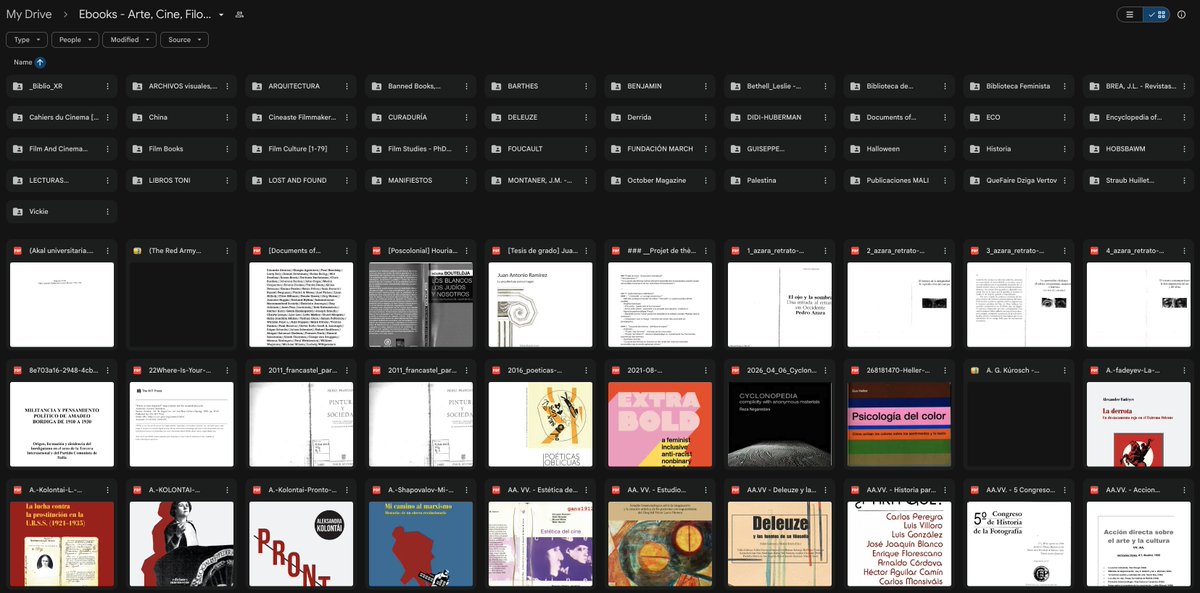Open more actions for 268181470-Heller file
This screenshot has width=1200, height=593.
coord(946,370)
